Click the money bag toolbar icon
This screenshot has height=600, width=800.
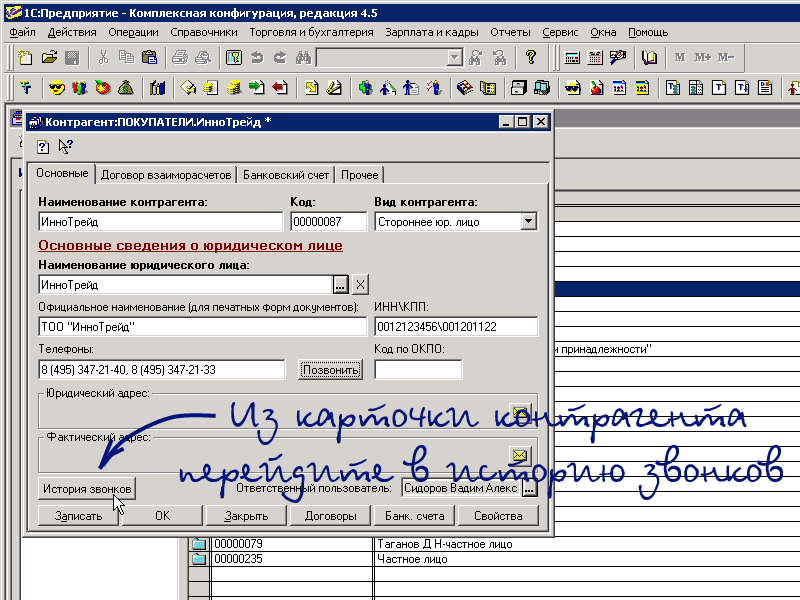(126, 88)
